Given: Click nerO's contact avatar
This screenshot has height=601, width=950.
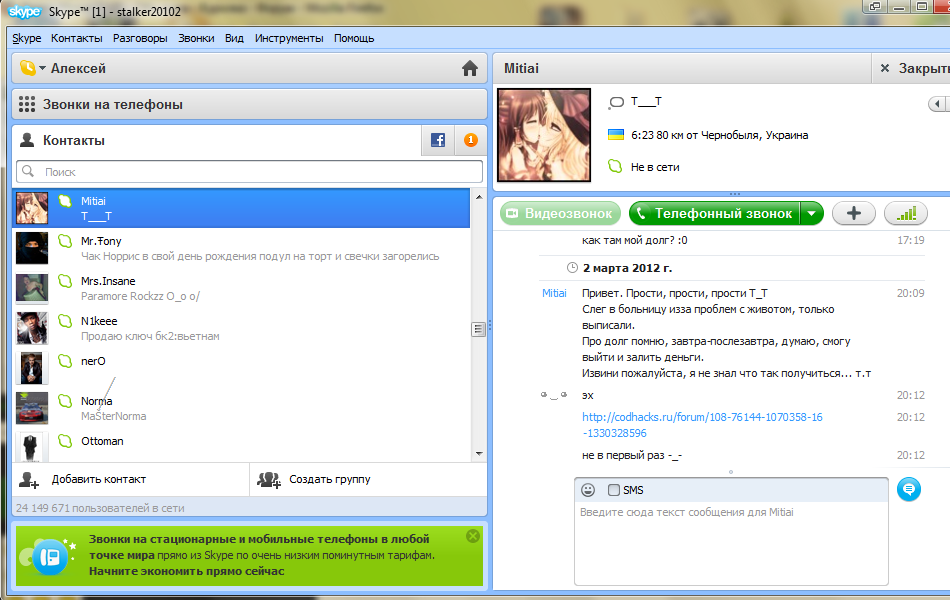Looking at the screenshot, I should [32, 368].
